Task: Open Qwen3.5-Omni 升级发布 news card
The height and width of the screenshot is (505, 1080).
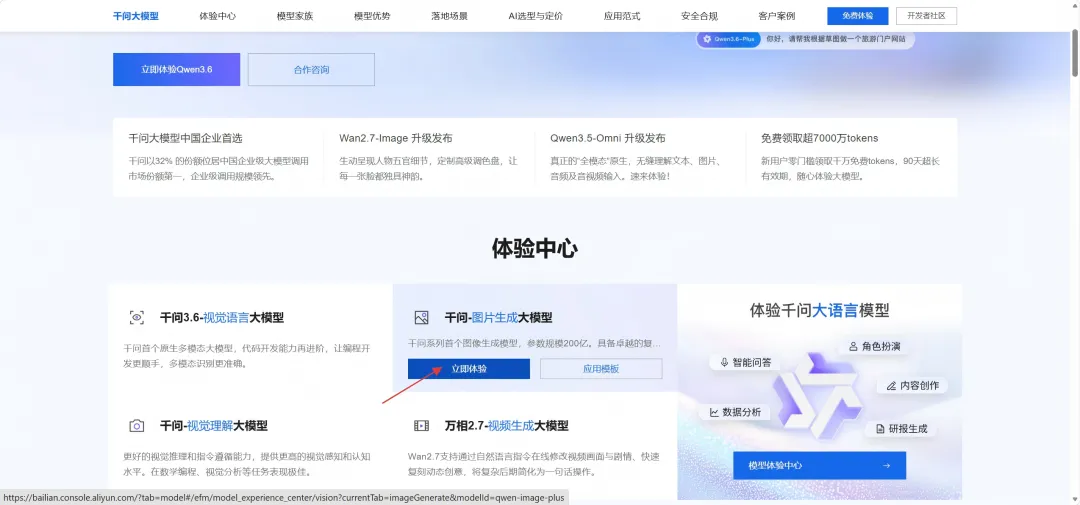Action: point(640,157)
